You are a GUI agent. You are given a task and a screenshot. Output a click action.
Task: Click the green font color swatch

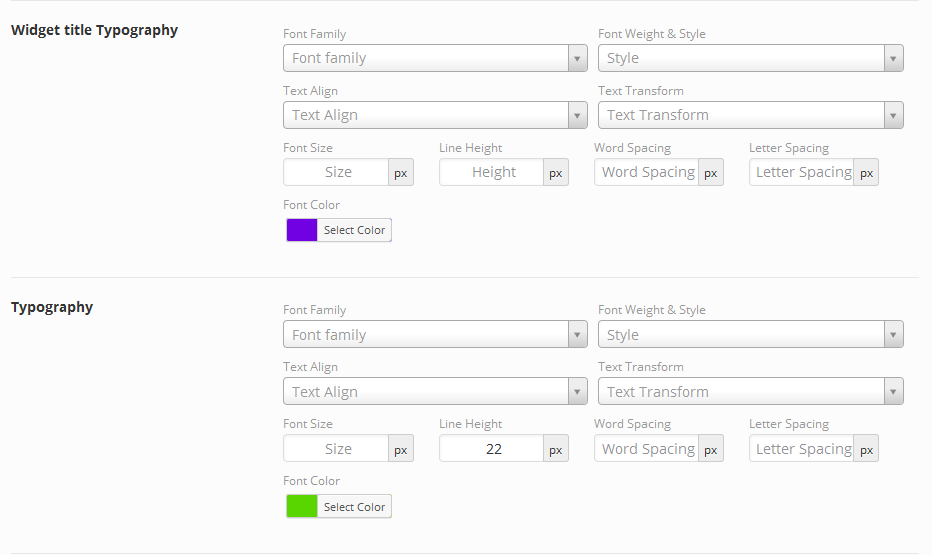pyautogui.click(x=302, y=506)
